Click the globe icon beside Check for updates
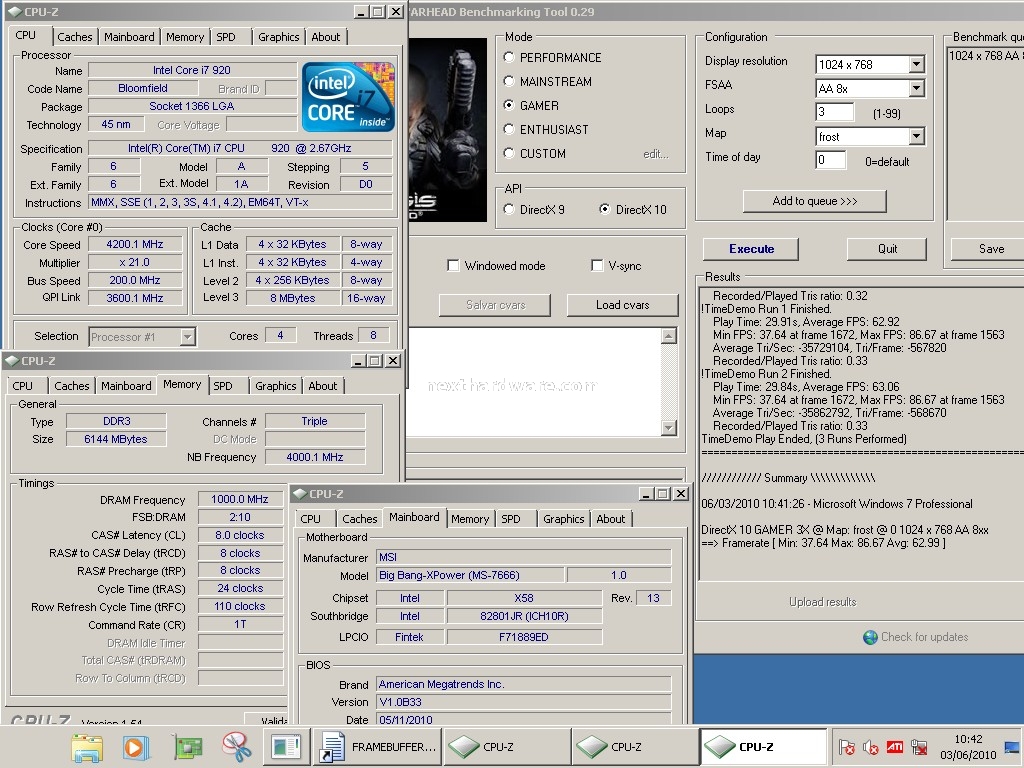Viewport: 1024px width, 768px height. pos(870,637)
